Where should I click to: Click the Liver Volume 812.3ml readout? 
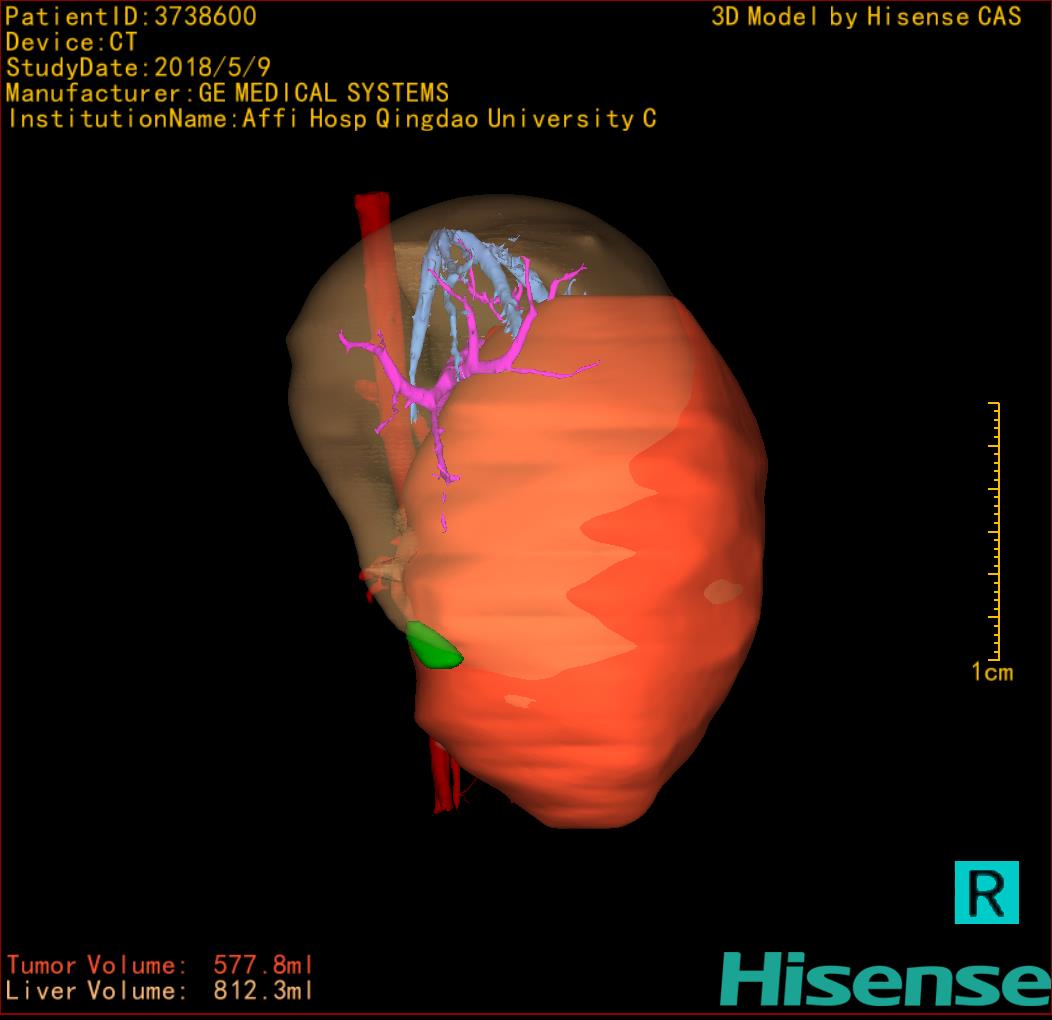click(160, 991)
